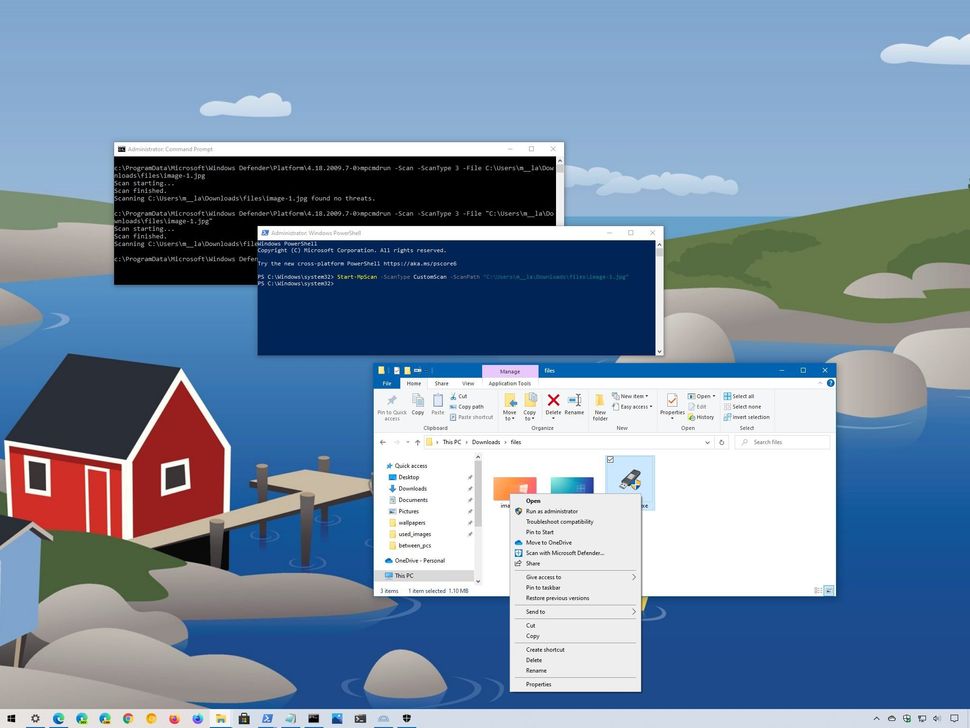The image size is (970, 728).
Task: Select the Paste icon in the Clipboard group
Action: pos(438,403)
